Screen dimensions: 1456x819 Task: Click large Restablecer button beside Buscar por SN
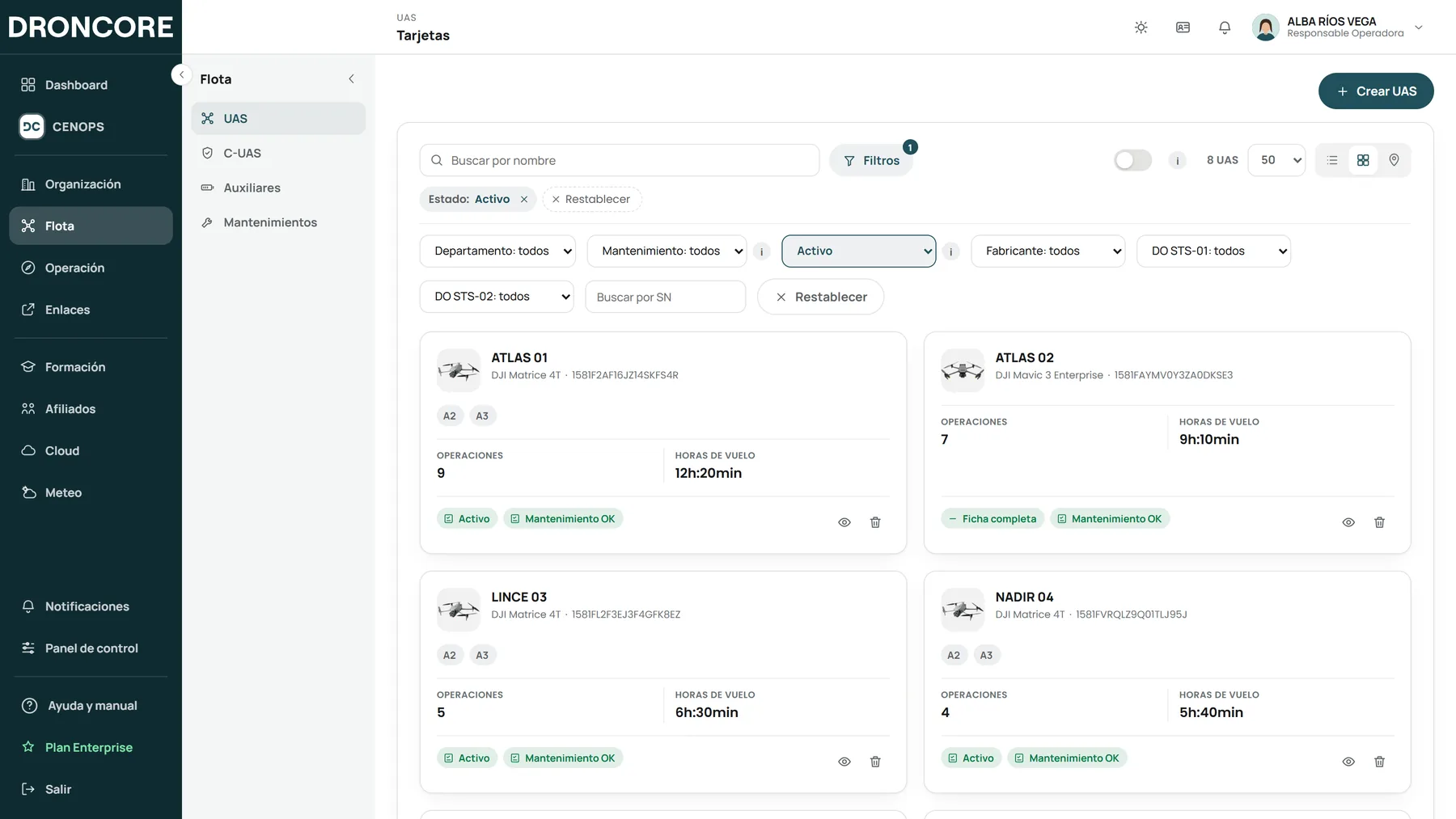pyautogui.click(x=820, y=297)
